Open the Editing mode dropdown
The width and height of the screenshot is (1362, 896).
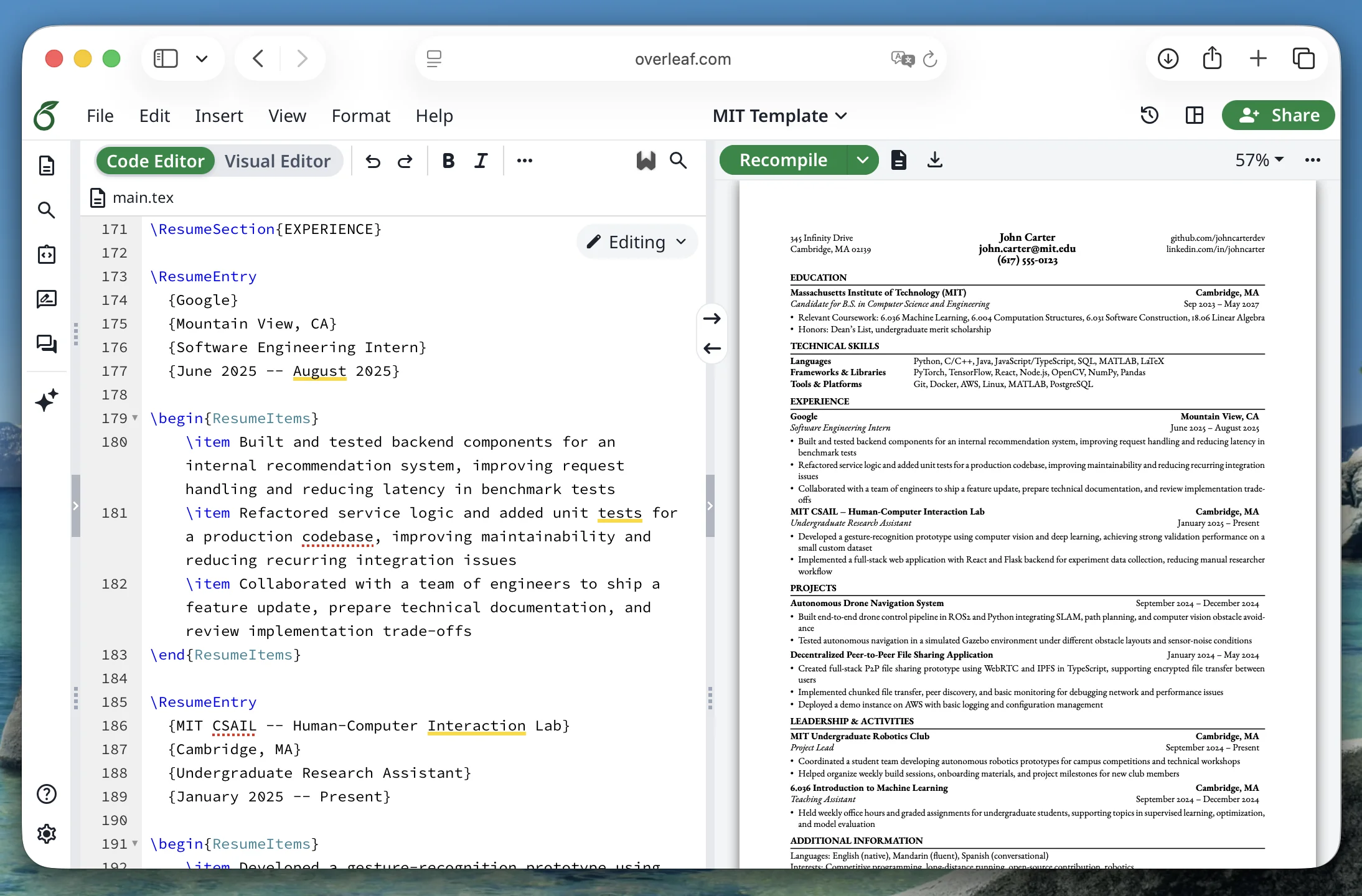click(637, 242)
